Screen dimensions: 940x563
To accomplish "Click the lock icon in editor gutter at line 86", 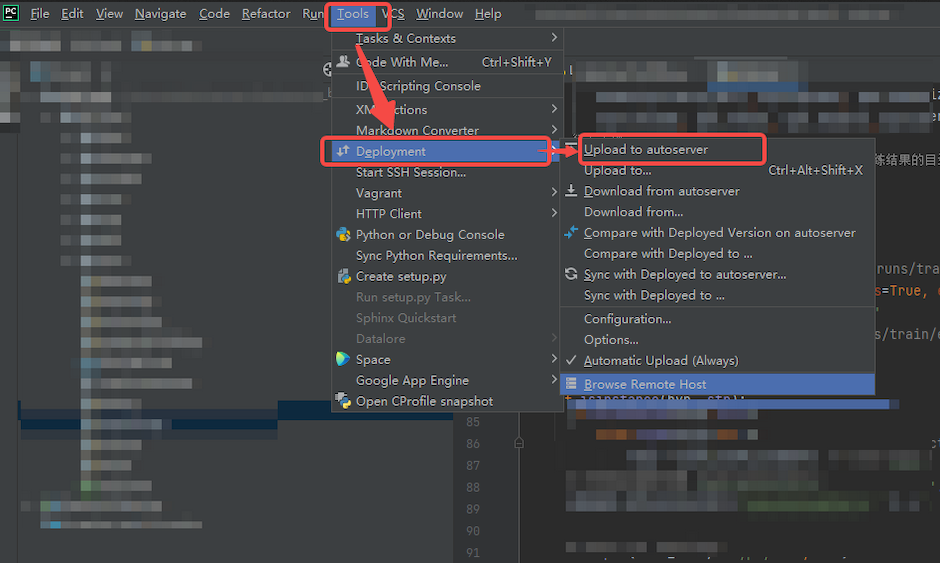I will tap(519, 443).
